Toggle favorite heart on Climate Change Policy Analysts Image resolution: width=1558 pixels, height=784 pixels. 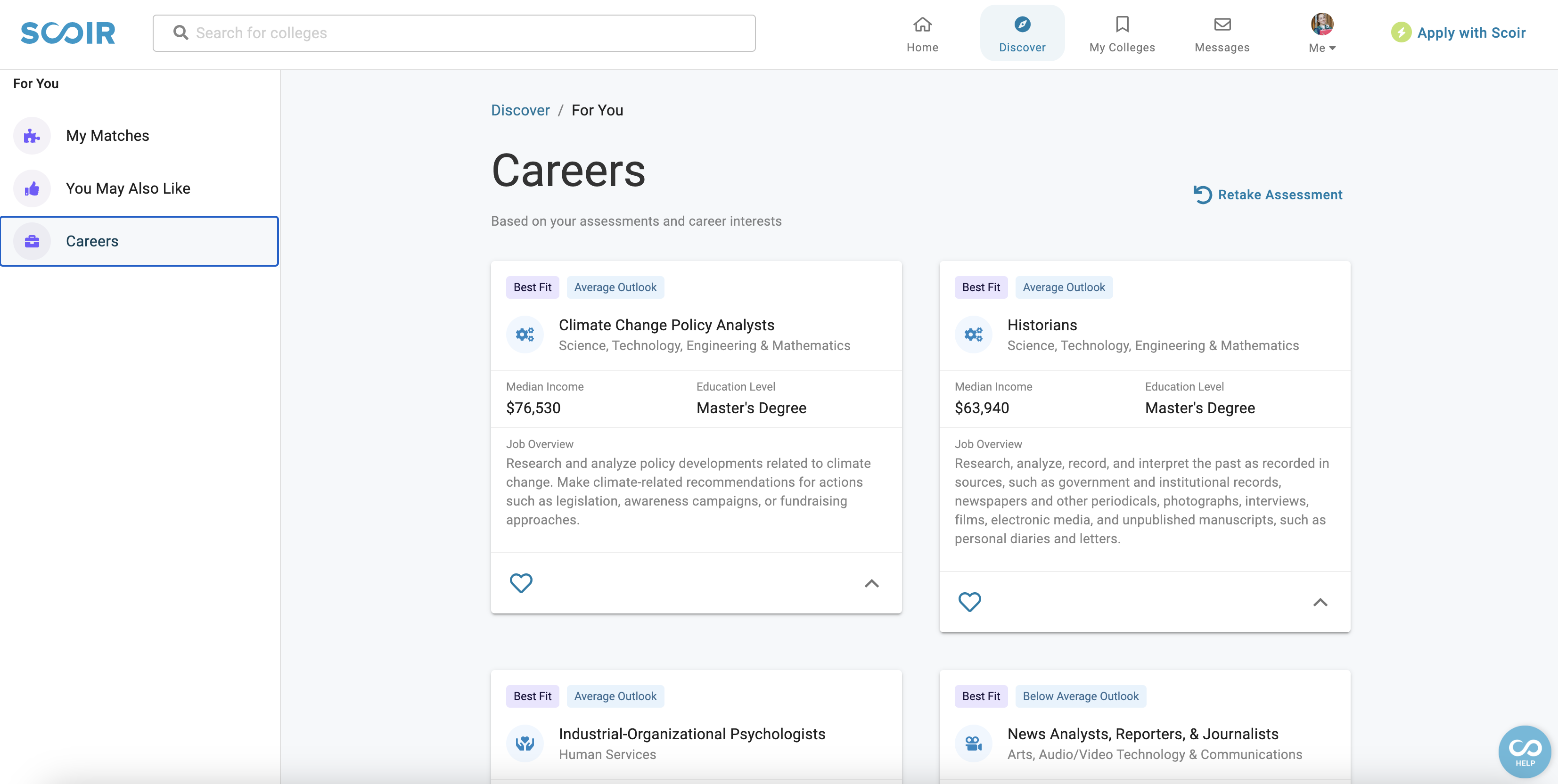[x=521, y=581]
